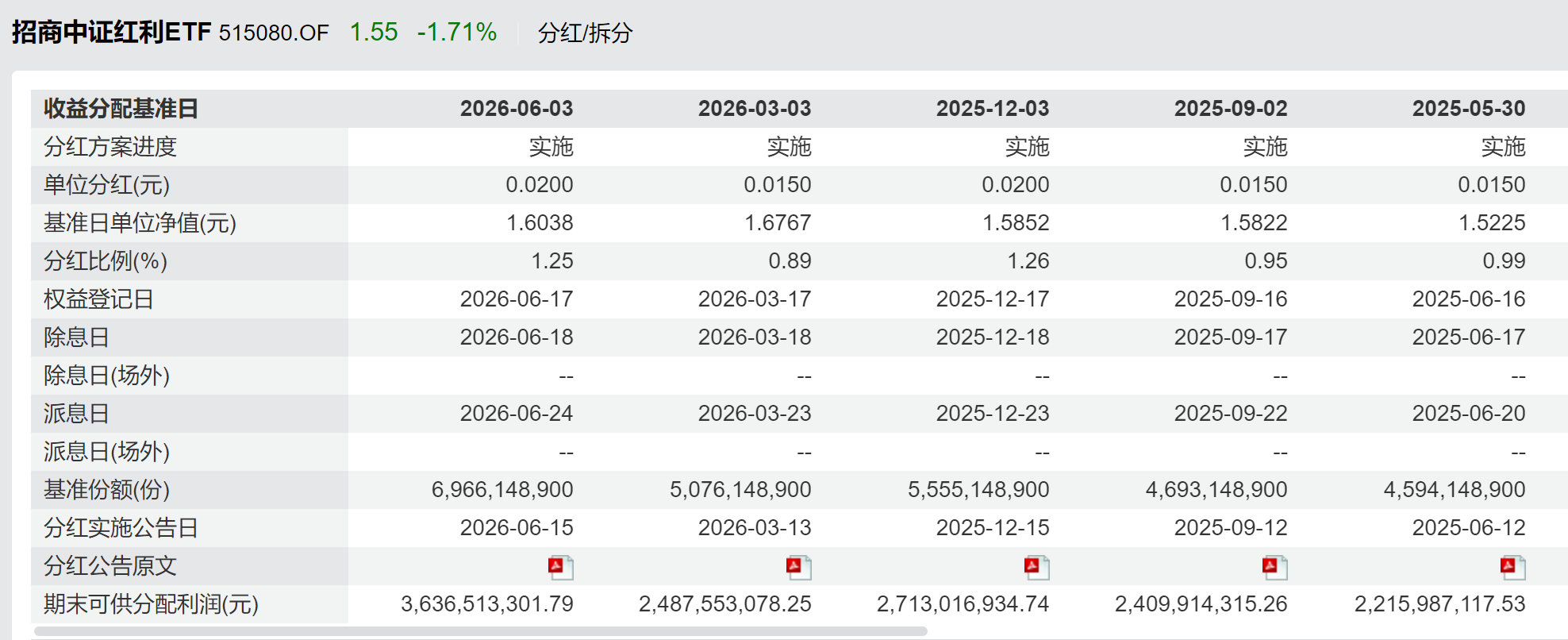
Task: Select the distributable profit 3,636,513,301.79
Action: click(x=487, y=604)
